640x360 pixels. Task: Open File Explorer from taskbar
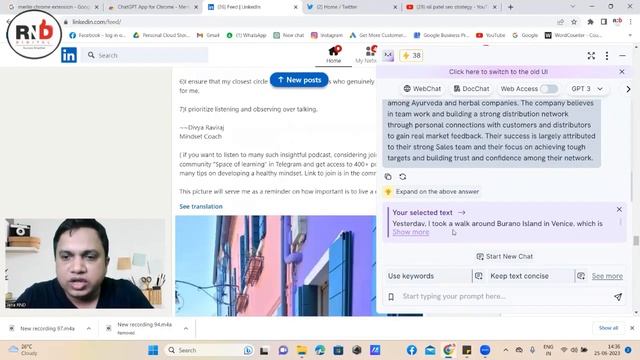click(302, 350)
